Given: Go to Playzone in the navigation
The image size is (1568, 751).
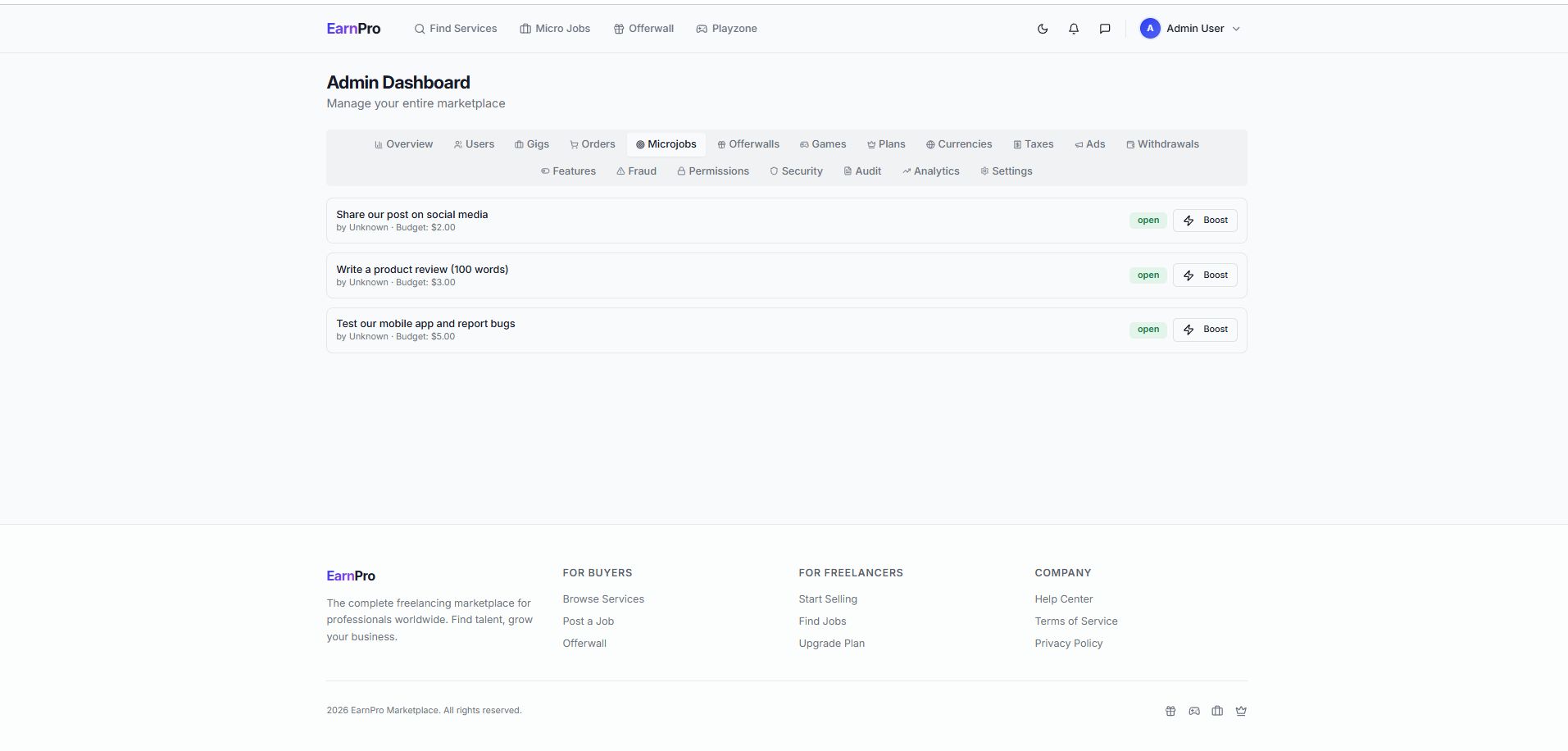Looking at the screenshot, I should click(726, 29).
